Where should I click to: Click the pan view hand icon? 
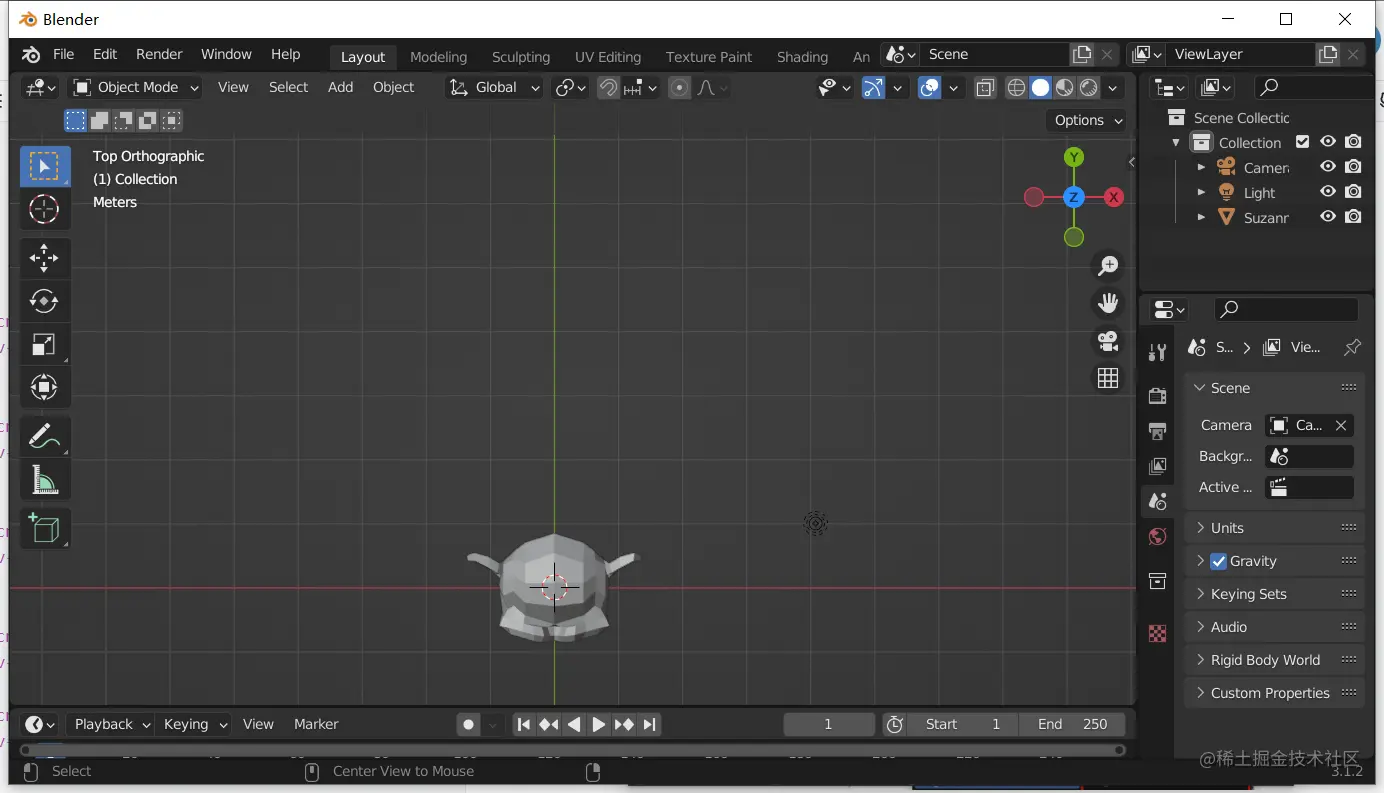point(1108,303)
